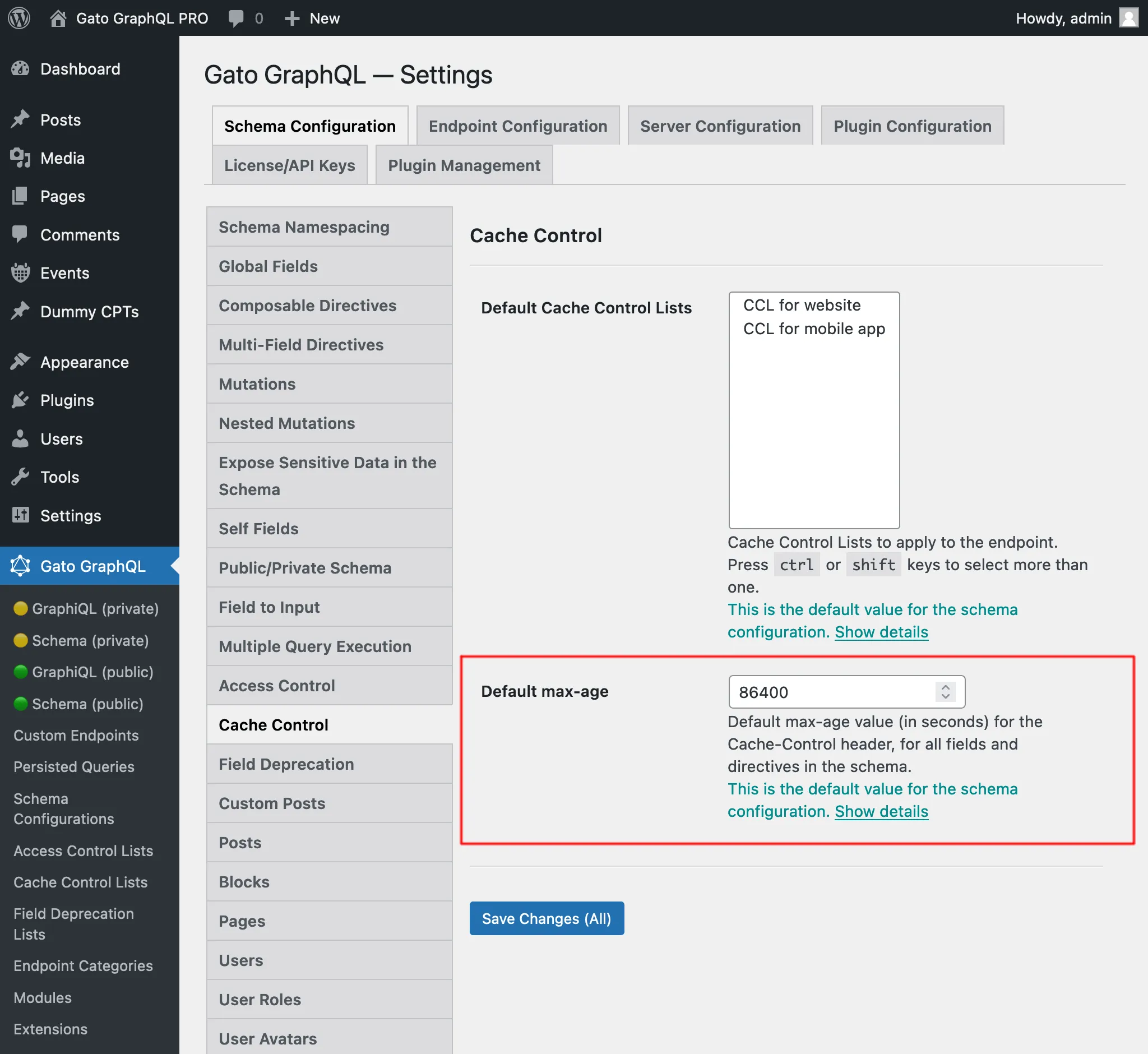Open Persisted Queries submenu item
Image resolution: width=1148 pixels, height=1054 pixels.
[x=74, y=766]
